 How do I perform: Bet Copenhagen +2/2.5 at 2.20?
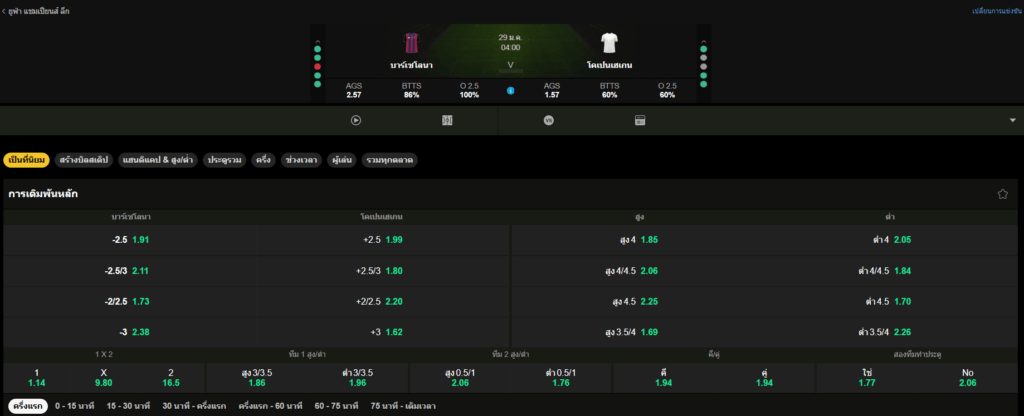tap(383, 301)
